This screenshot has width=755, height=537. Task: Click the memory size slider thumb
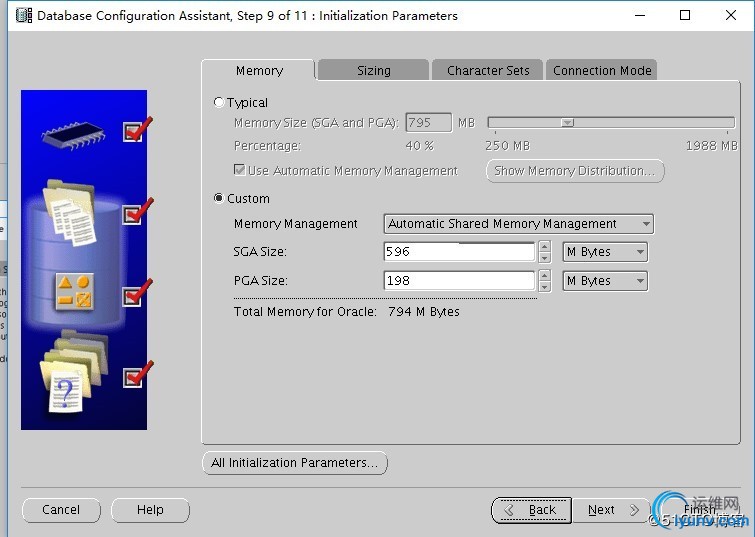pos(568,122)
